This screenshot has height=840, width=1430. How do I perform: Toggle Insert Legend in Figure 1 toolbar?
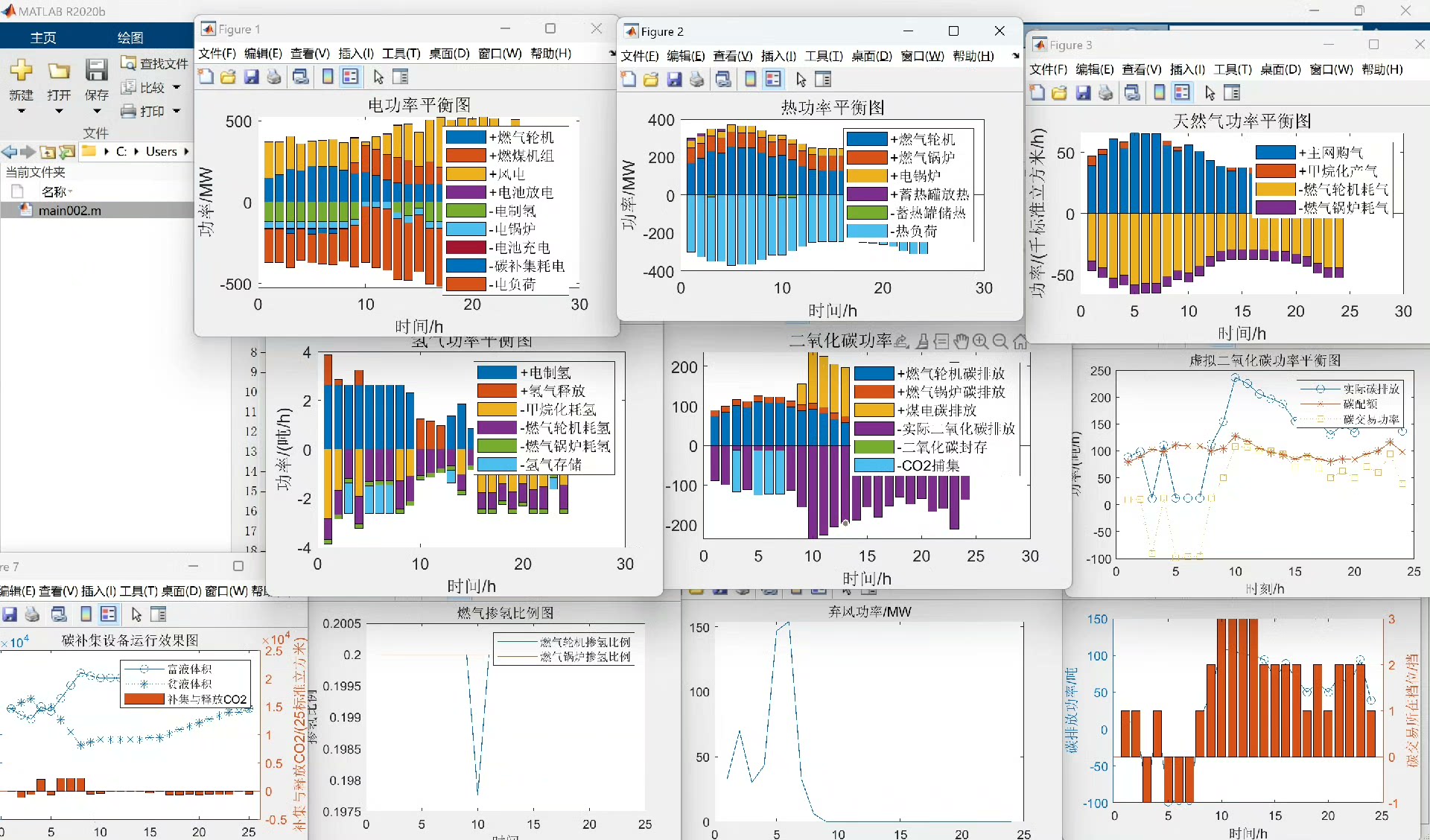[351, 77]
